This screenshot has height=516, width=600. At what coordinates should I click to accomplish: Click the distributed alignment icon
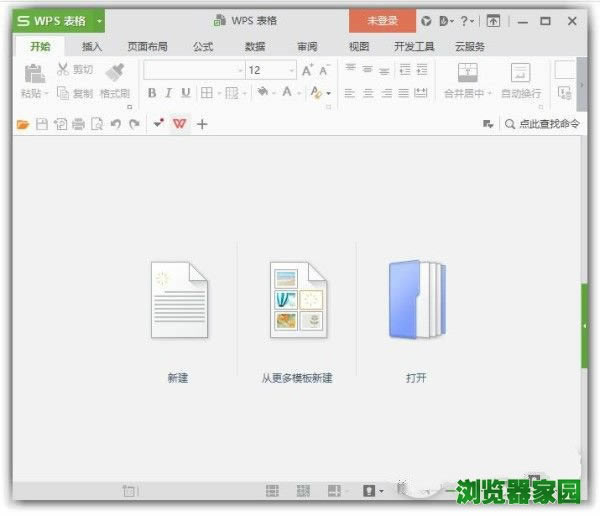point(421,93)
